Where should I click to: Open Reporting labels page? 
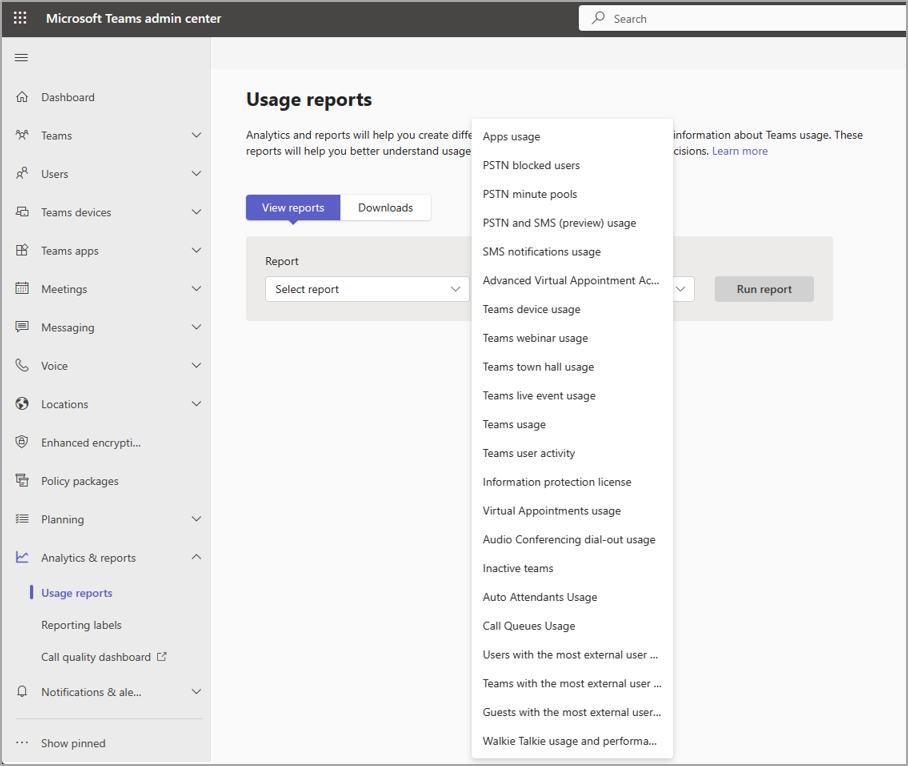pyautogui.click(x=82, y=625)
